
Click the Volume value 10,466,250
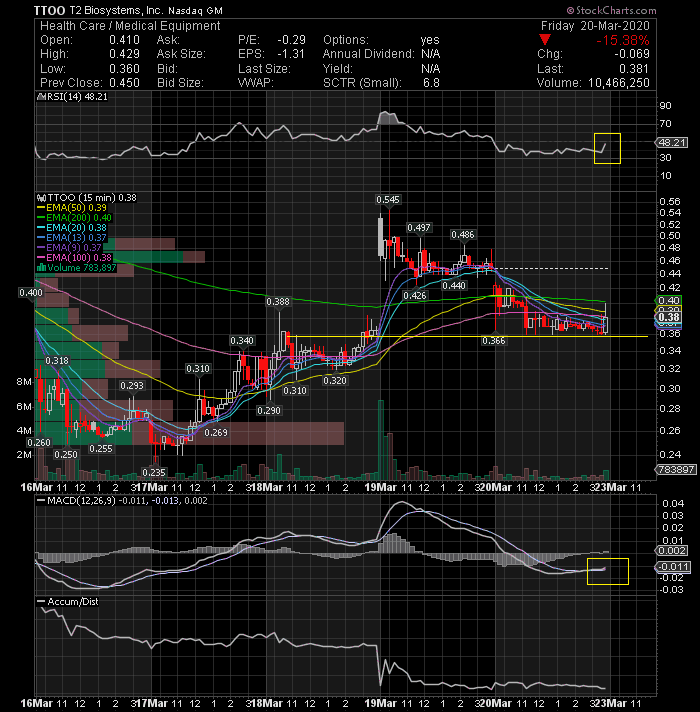(619, 83)
